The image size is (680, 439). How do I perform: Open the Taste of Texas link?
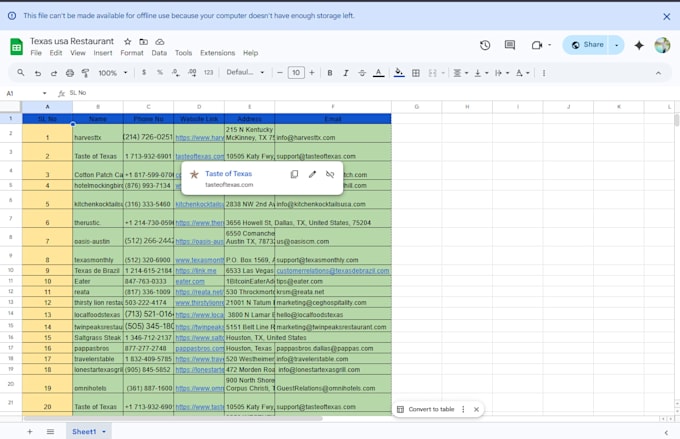point(229,174)
